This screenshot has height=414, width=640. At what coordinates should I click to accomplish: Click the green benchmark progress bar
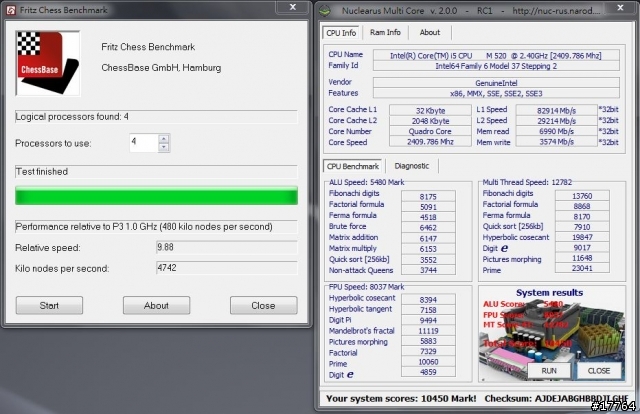(156, 196)
